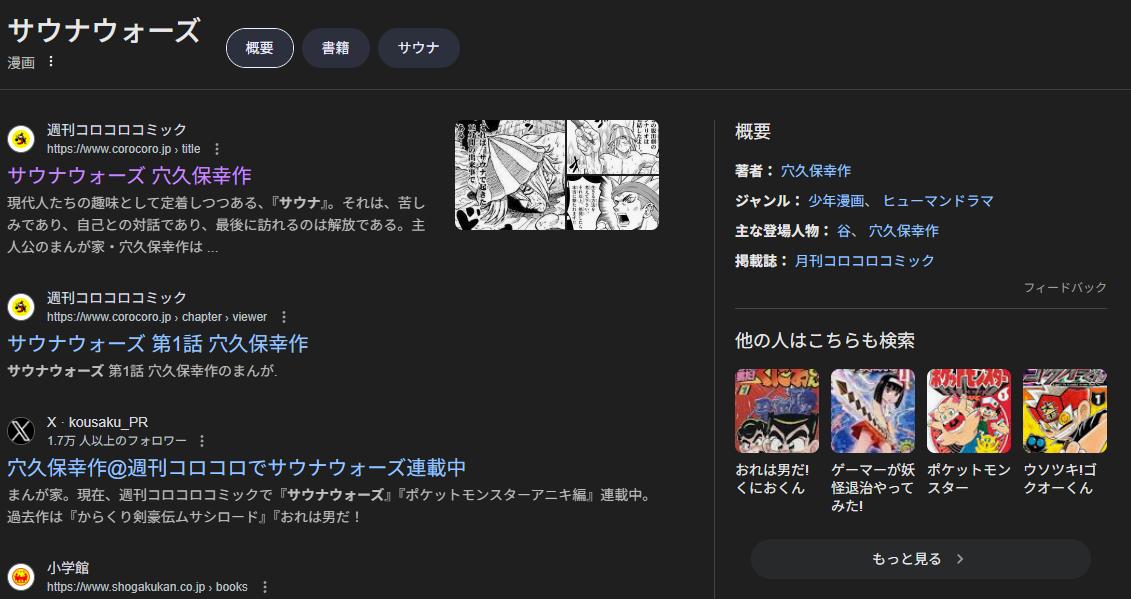Screen dimensions: 1131x599
Task: Switch to the サウナ tab
Action: 418,48
